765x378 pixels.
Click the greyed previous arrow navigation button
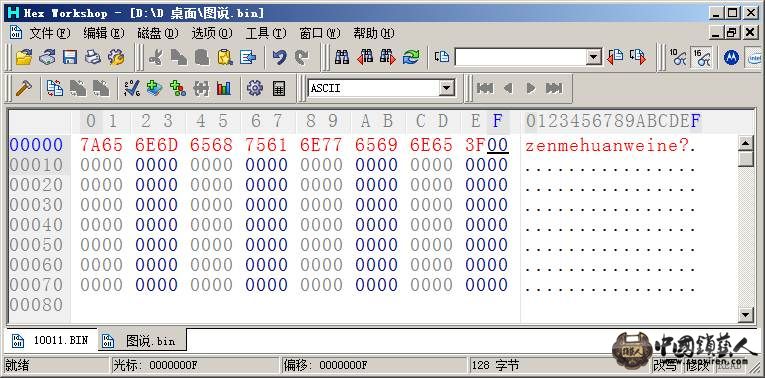(x=508, y=88)
